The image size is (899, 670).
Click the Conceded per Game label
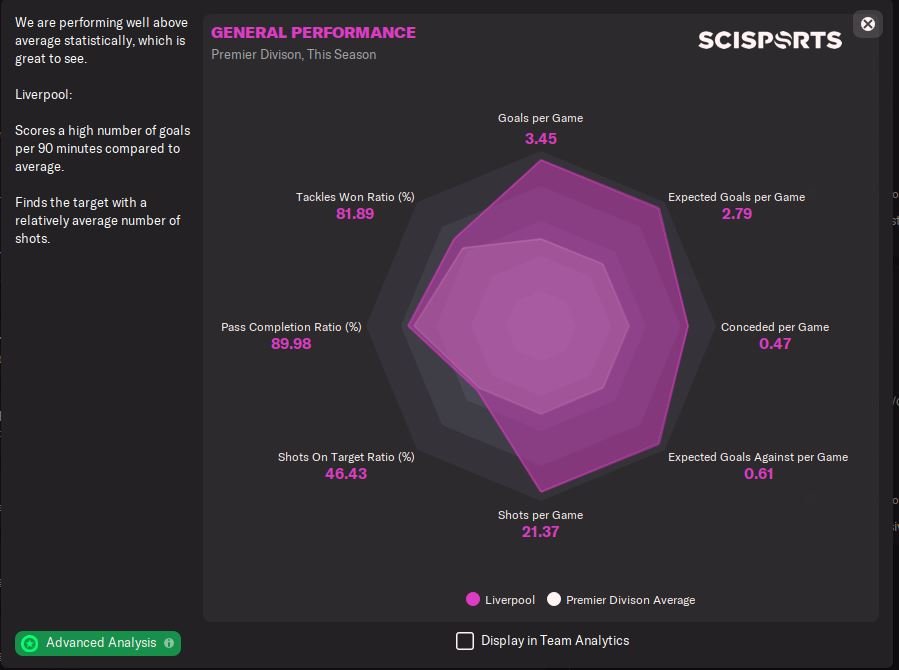coord(774,327)
